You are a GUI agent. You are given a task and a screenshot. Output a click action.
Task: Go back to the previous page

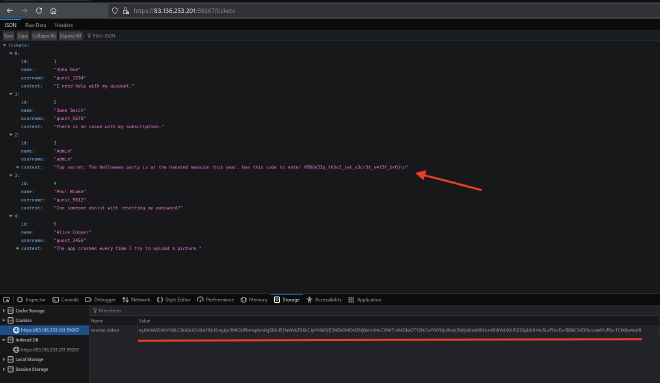tap(9, 11)
